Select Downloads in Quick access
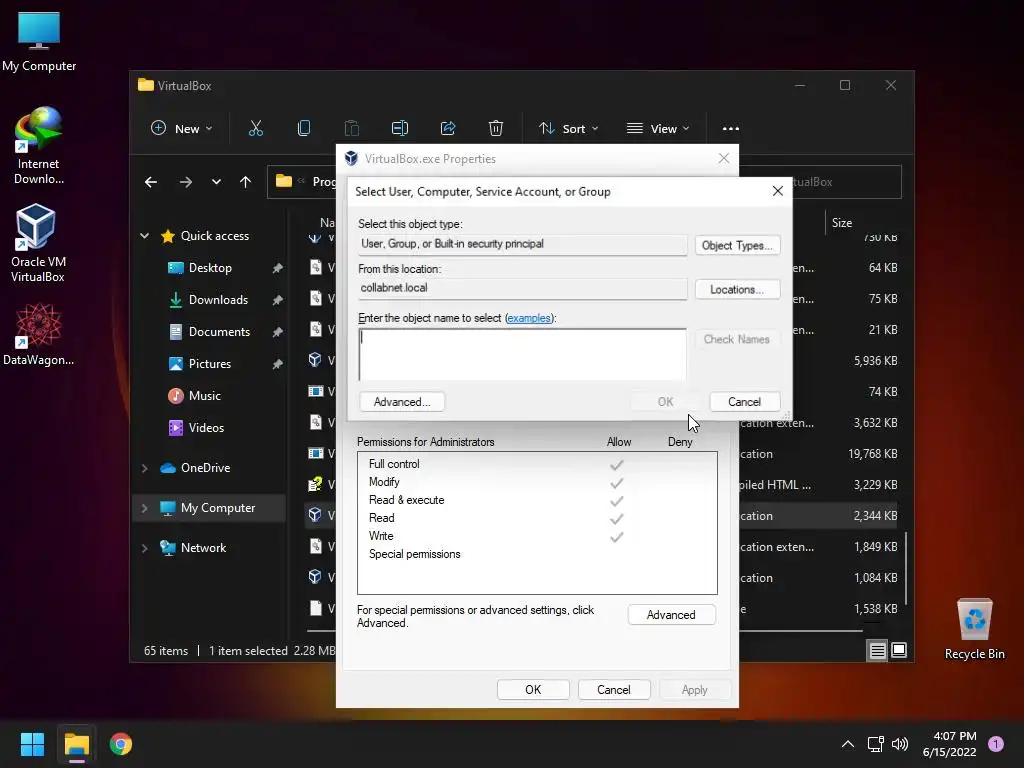 click(x=218, y=300)
